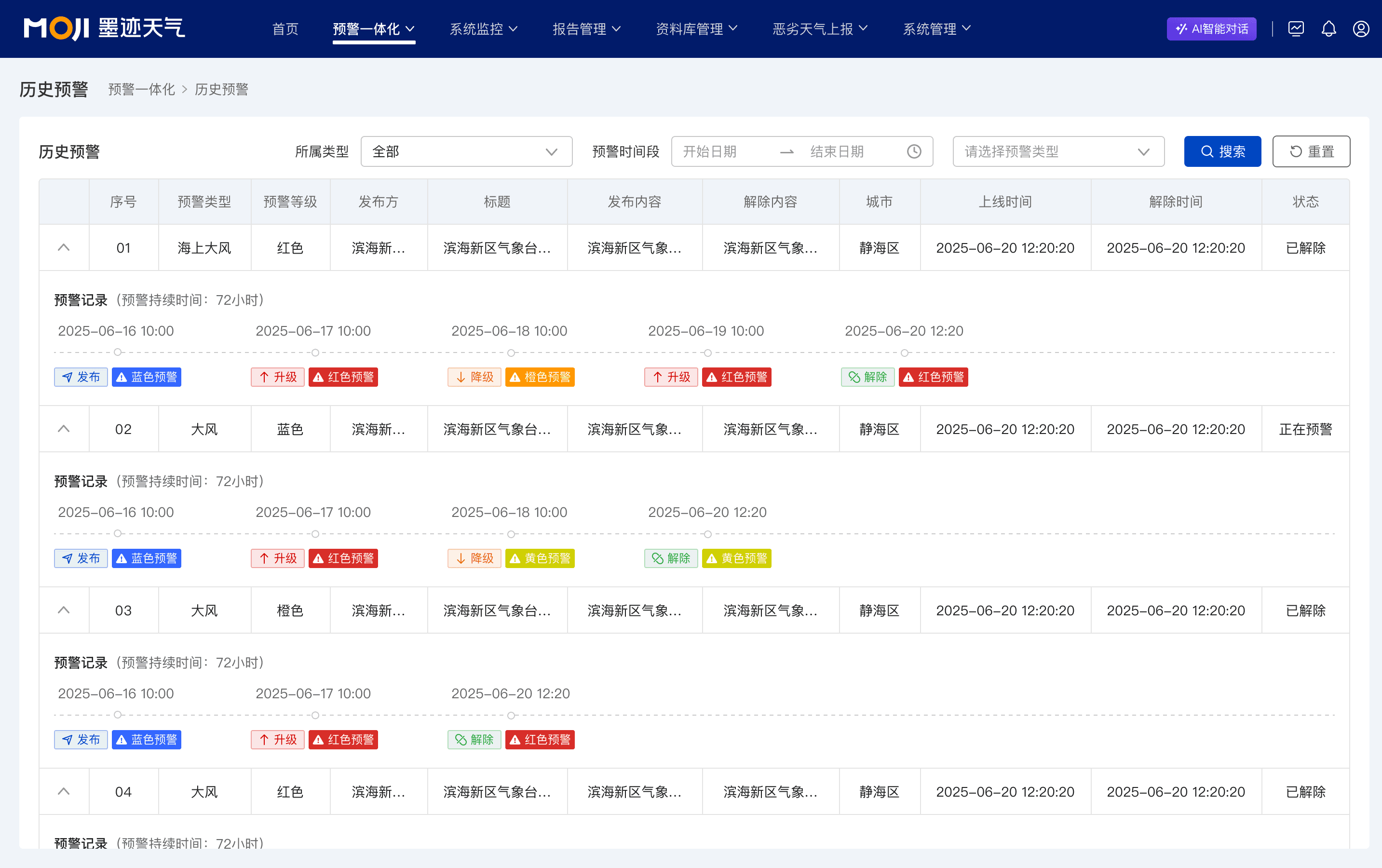
Task: Open the user account icon
Action: pos(1361,28)
